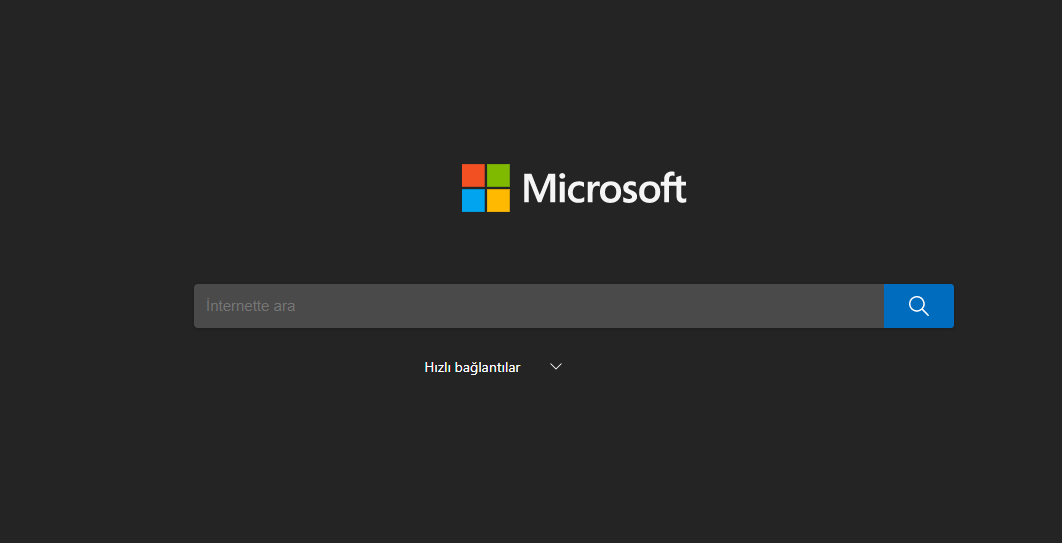The width and height of the screenshot is (1062, 543).
Task: Click the Microsoft four-square logo
Action: [486, 188]
